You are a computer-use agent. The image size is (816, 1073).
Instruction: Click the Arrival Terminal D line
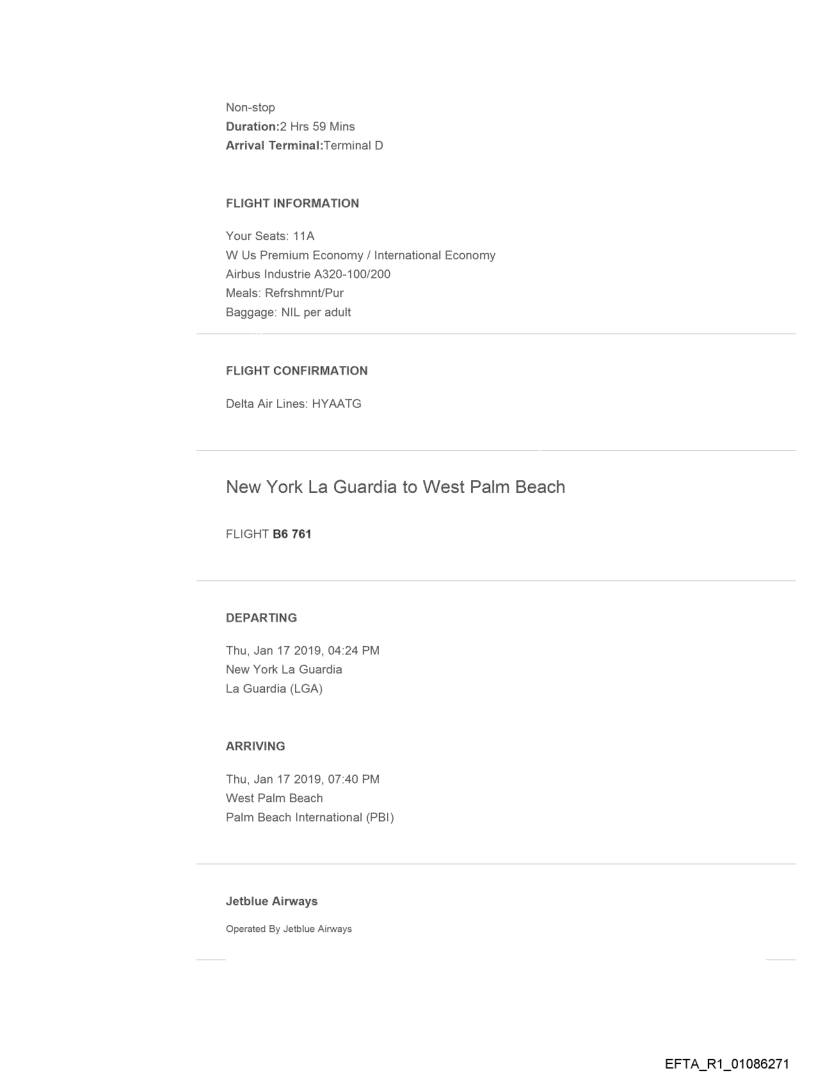point(305,146)
